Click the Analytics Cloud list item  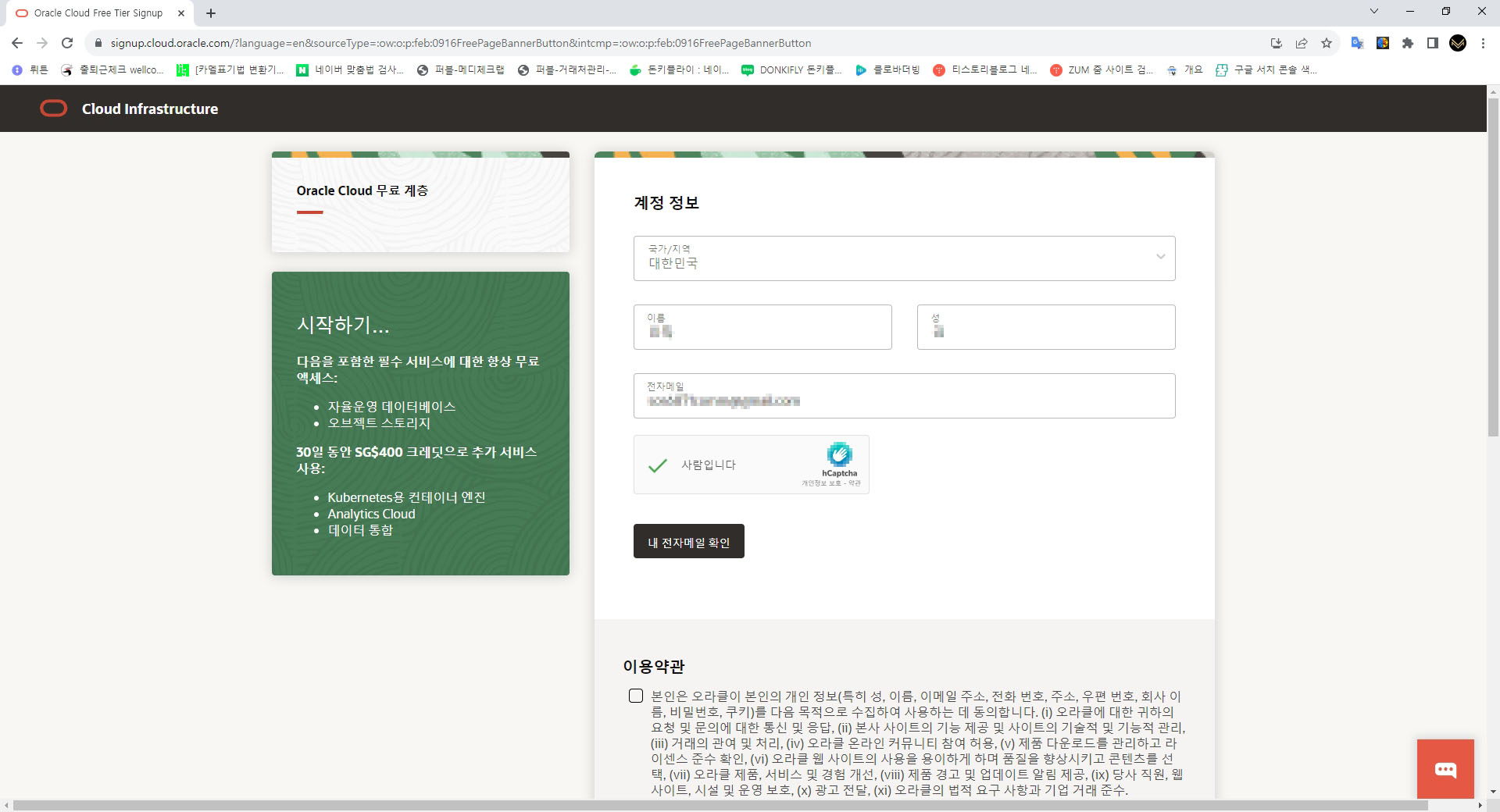[371, 514]
